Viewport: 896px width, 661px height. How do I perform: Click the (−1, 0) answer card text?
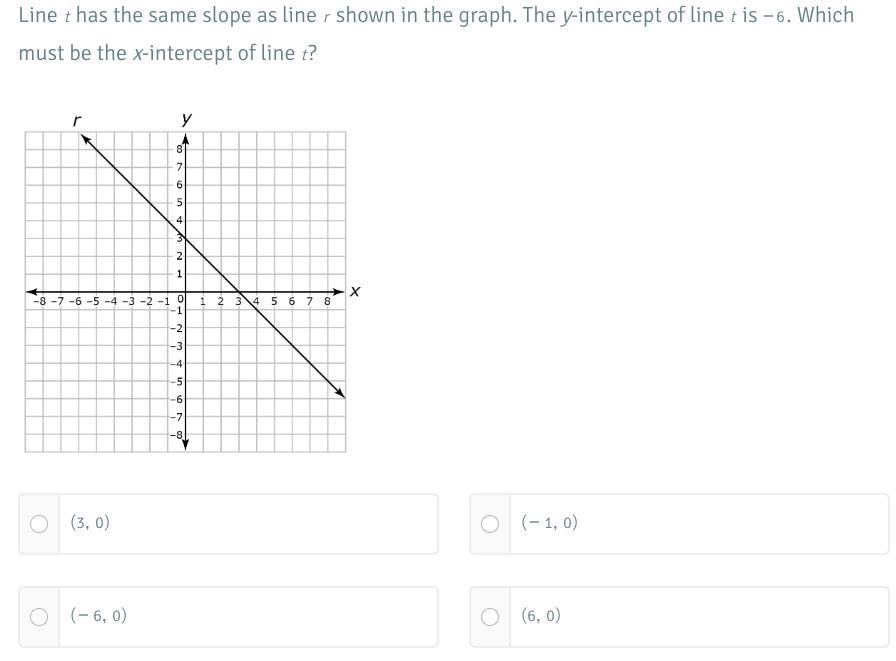click(549, 523)
